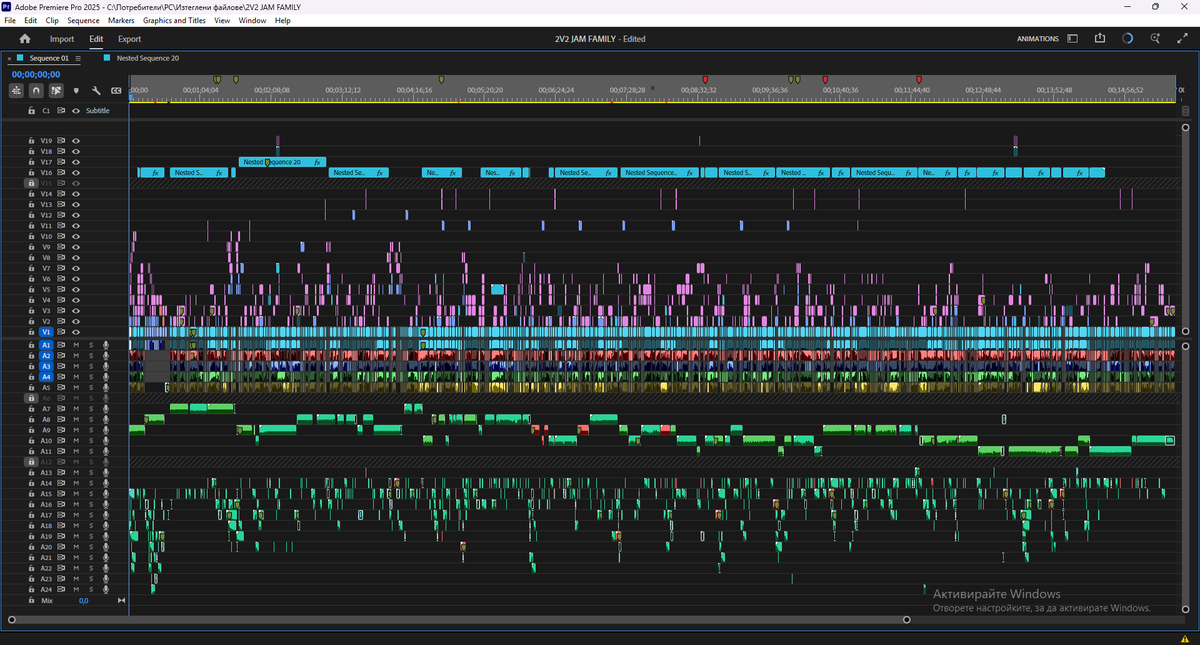The width and height of the screenshot is (1200, 645).
Task: Unlock the locked track A6
Action: pos(31,398)
